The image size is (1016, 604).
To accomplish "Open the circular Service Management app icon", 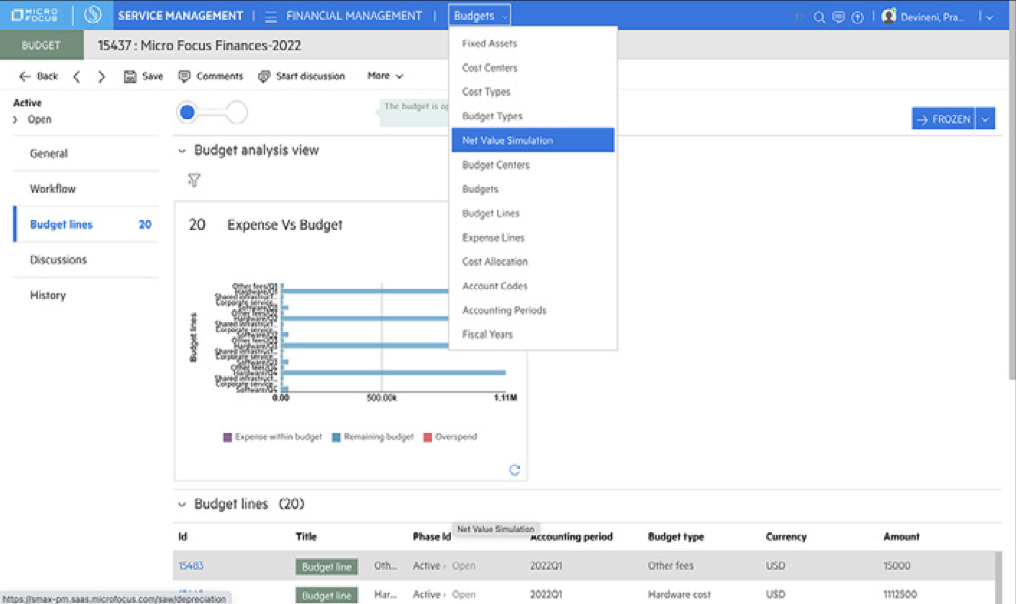I will 93,15.
